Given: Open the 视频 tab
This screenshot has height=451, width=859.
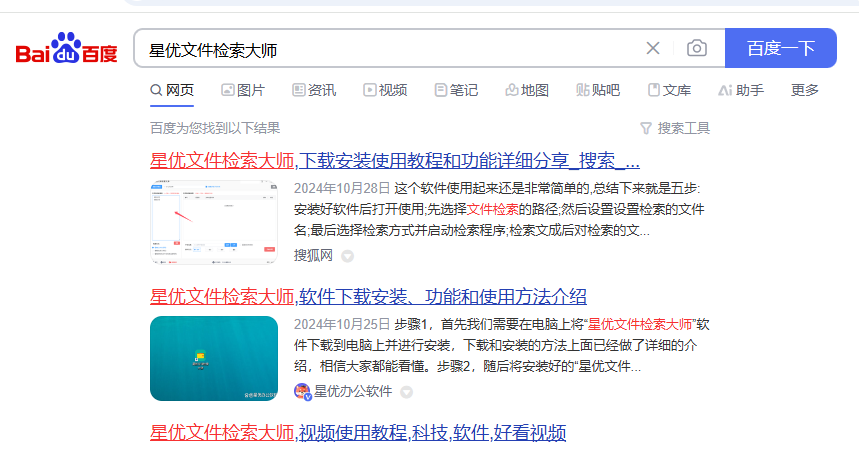Looking at the screenshot, I should (x=385, y=90).
